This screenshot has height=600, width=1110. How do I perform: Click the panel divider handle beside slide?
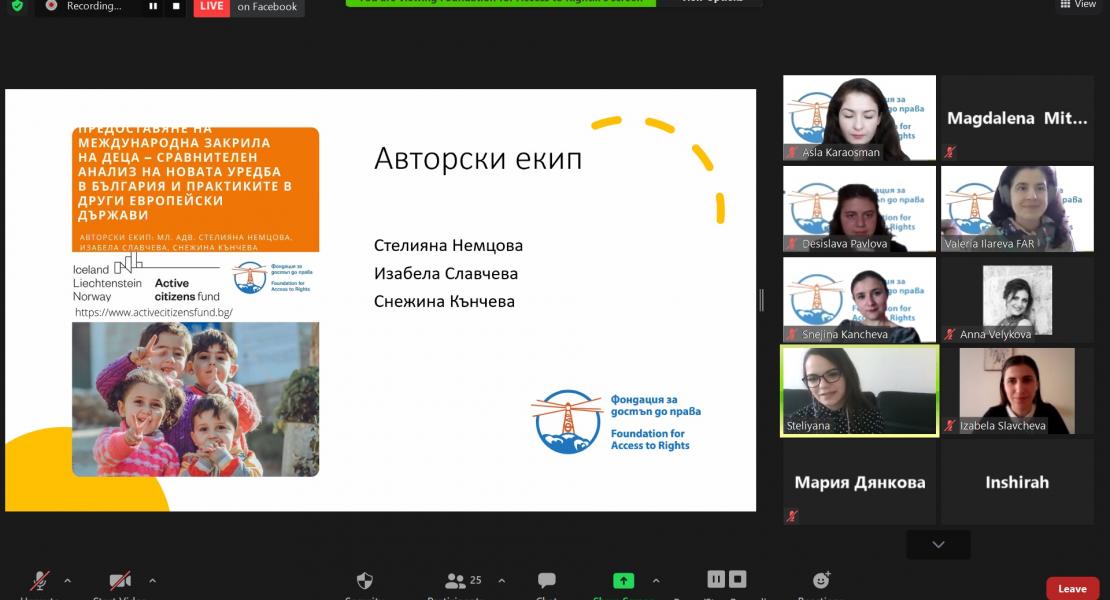pyautogui.click(x=762, y=300)
